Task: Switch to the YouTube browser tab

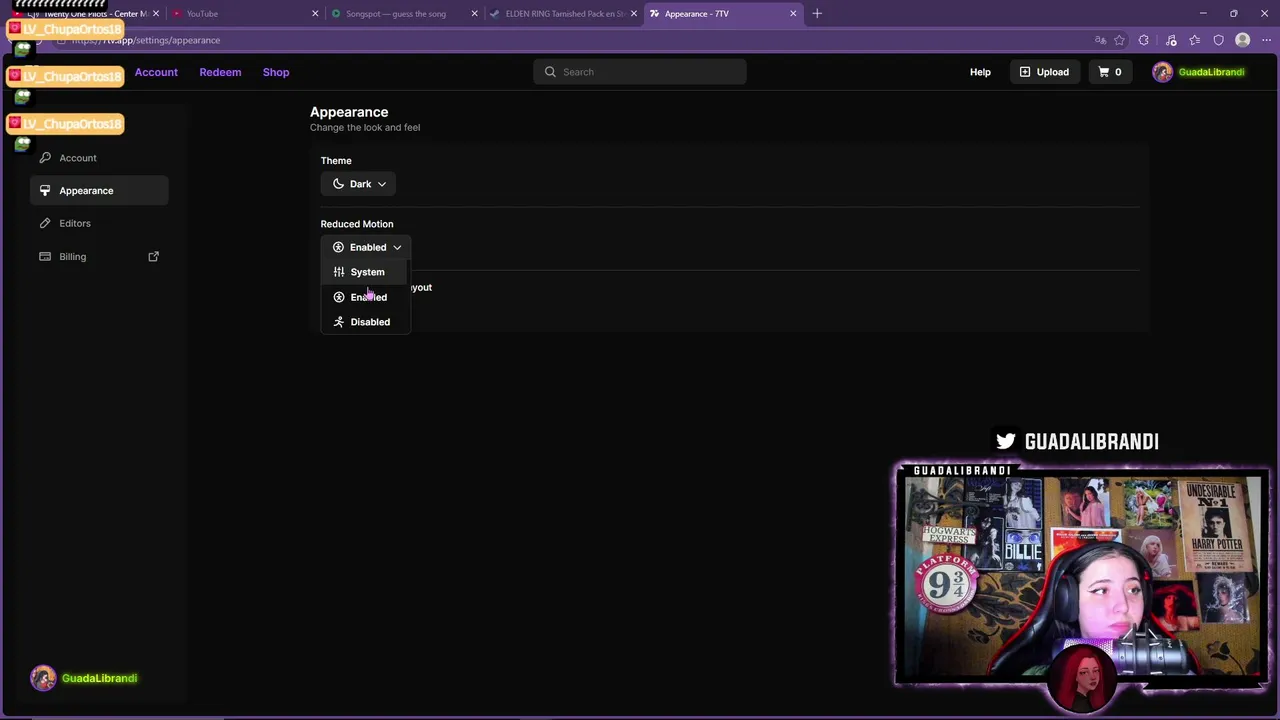Action: pos(245,14)
